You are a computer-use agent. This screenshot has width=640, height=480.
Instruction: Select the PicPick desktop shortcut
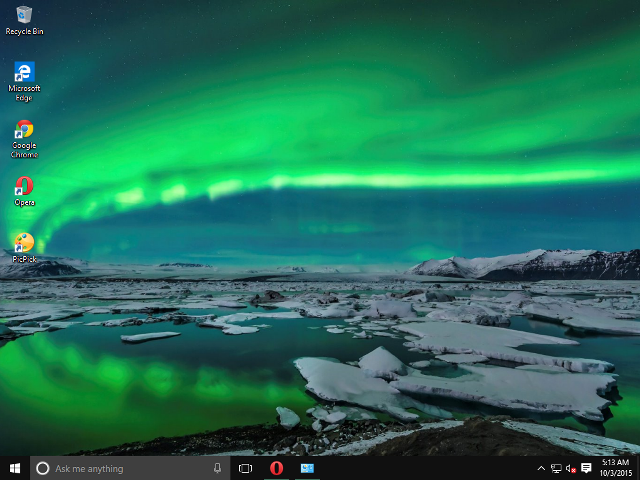(x=24, y=248)
